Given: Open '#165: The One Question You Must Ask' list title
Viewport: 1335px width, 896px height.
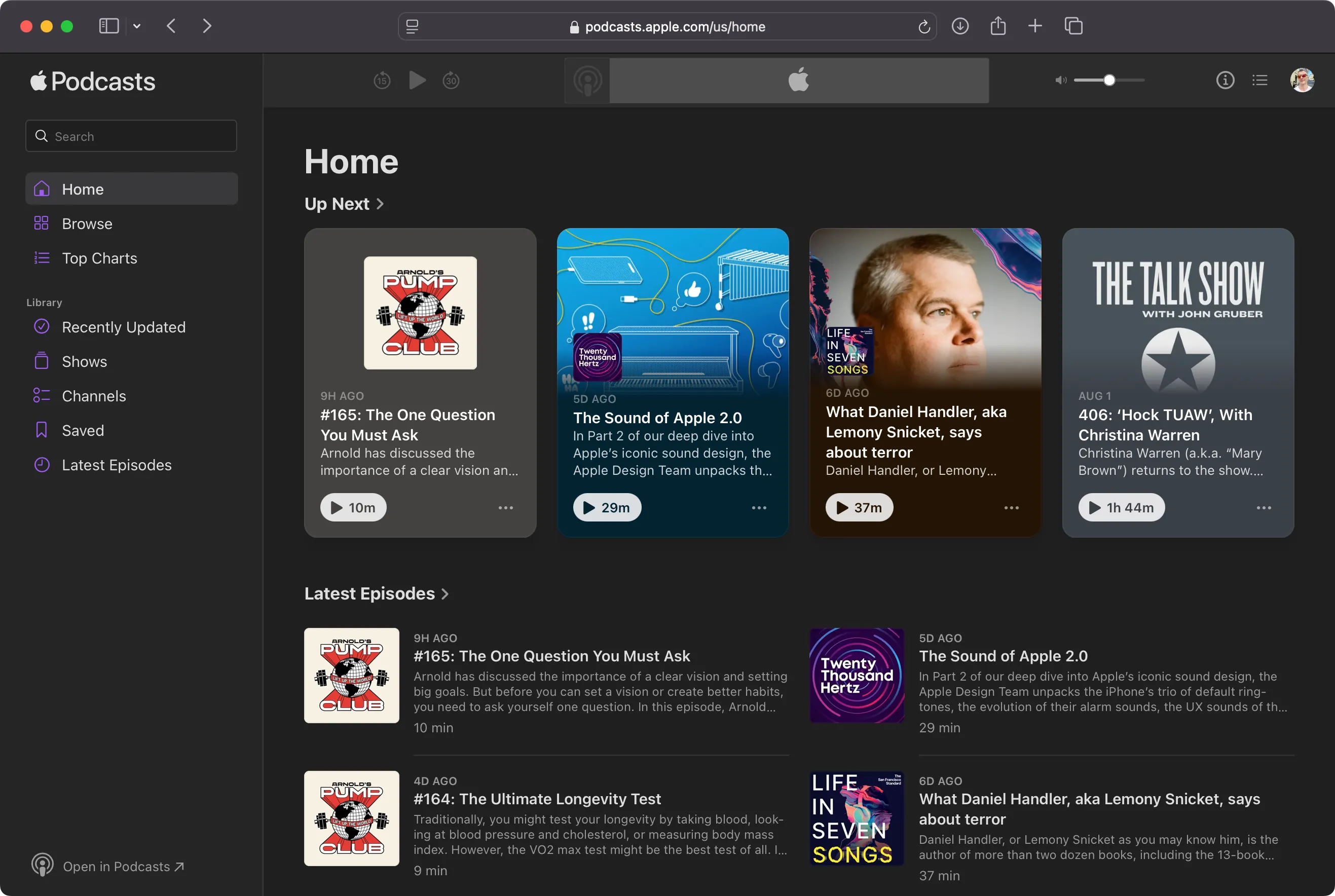Looking at the screenshot, I should coord(551,656).
